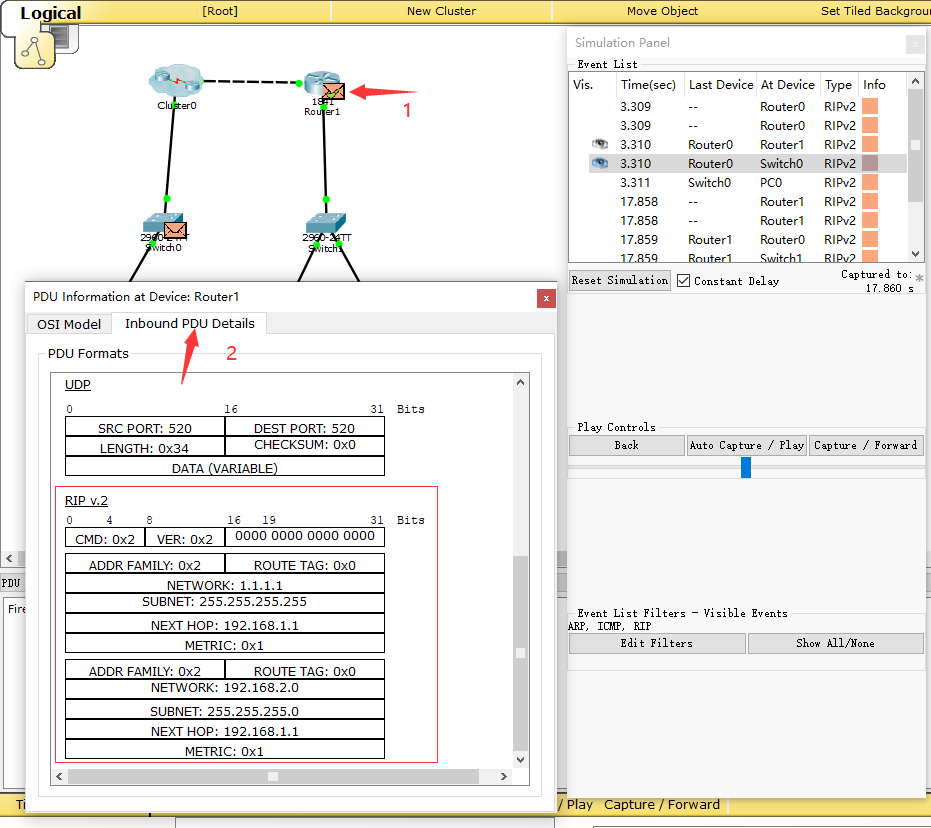Toggle eye icon for Router0 to Switch0 event
The image size is (931, 828).
click(x=600, y=163)
